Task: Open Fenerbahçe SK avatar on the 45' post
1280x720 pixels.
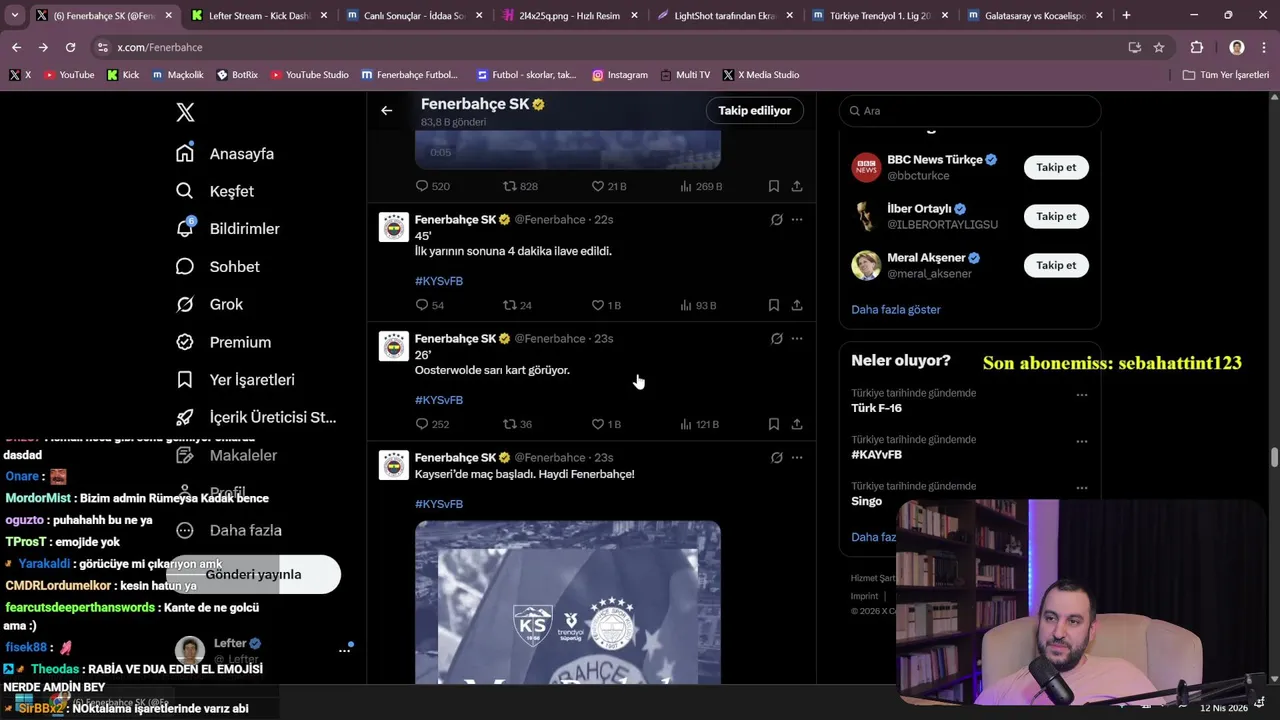Action: pyautogui.click(x=394, y=227)
